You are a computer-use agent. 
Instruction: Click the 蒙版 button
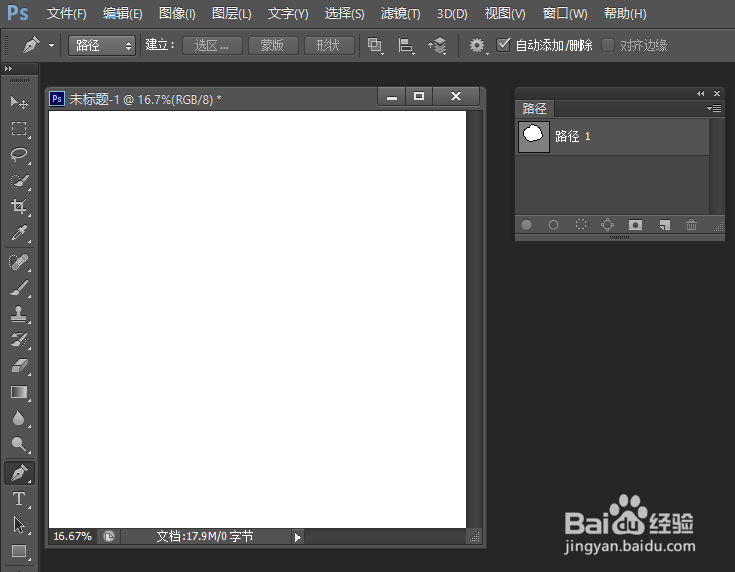(x=272, y=45)
